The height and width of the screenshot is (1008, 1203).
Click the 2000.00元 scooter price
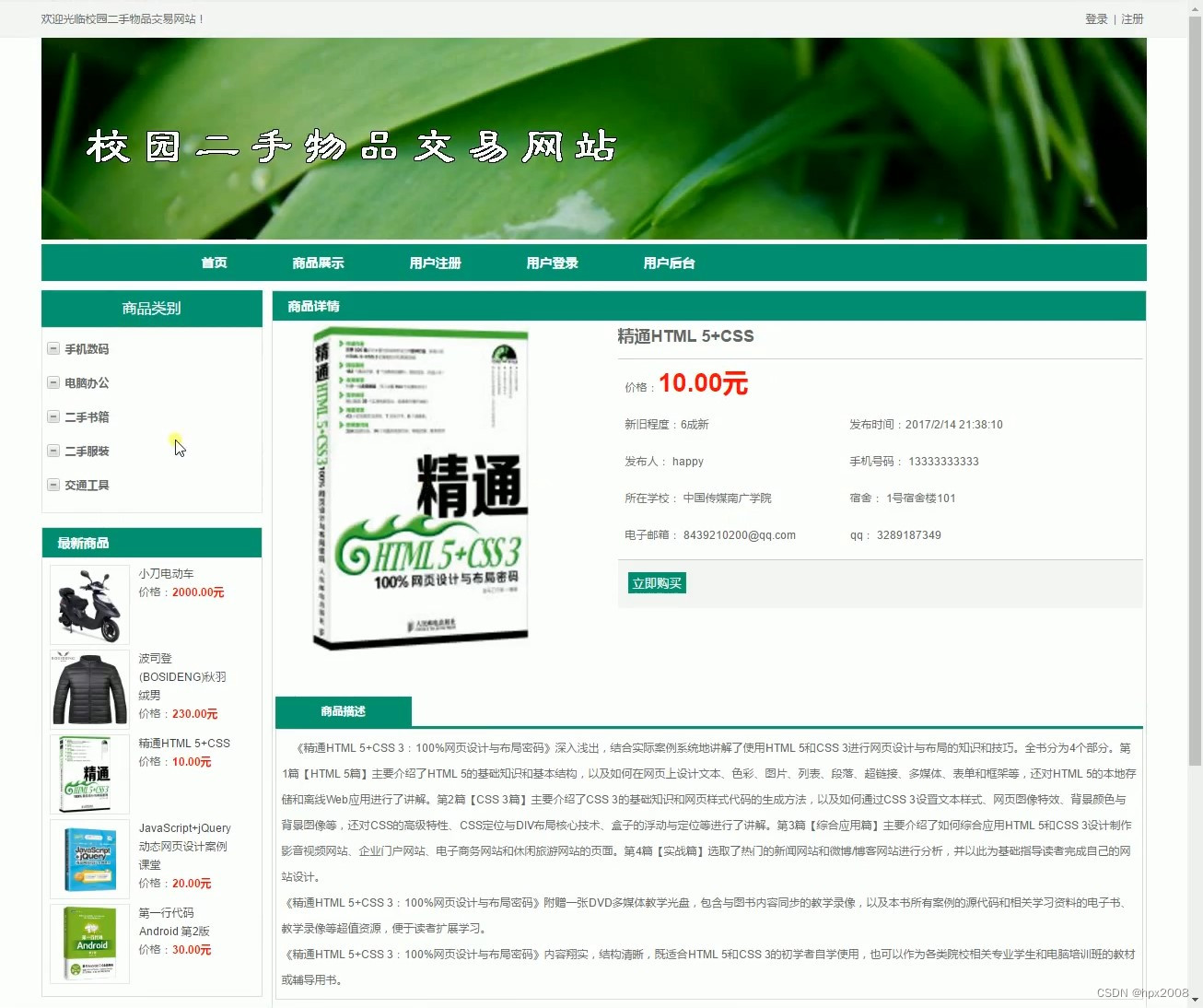point(197,592)
